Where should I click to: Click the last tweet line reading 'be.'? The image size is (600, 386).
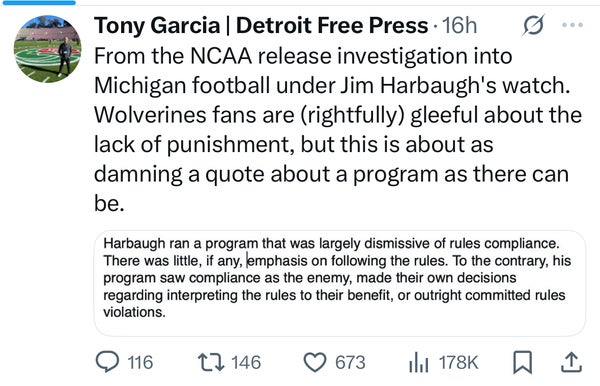click(109, 203)
